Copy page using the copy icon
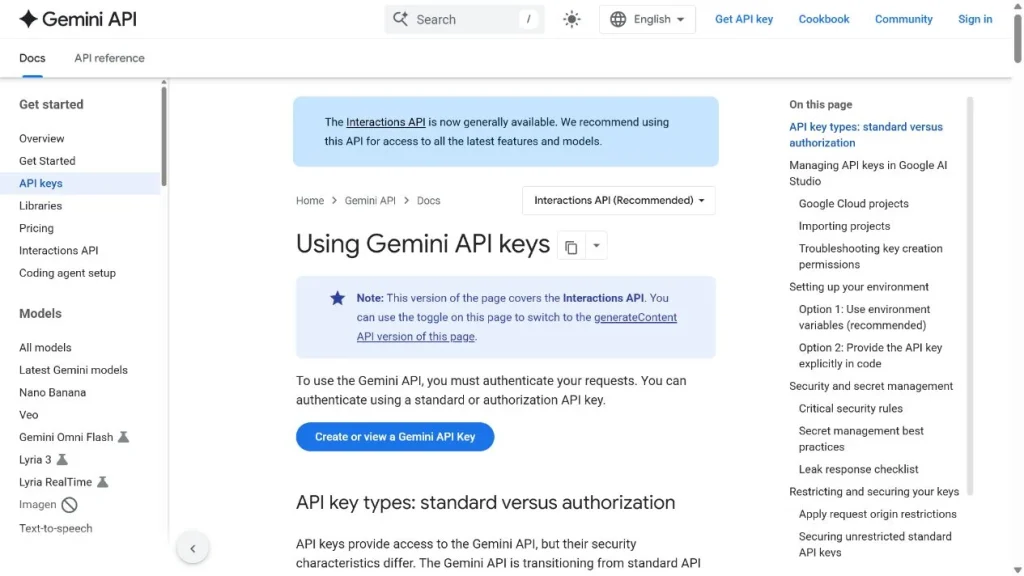The image size is (1024, 576). tap(571, 247)
